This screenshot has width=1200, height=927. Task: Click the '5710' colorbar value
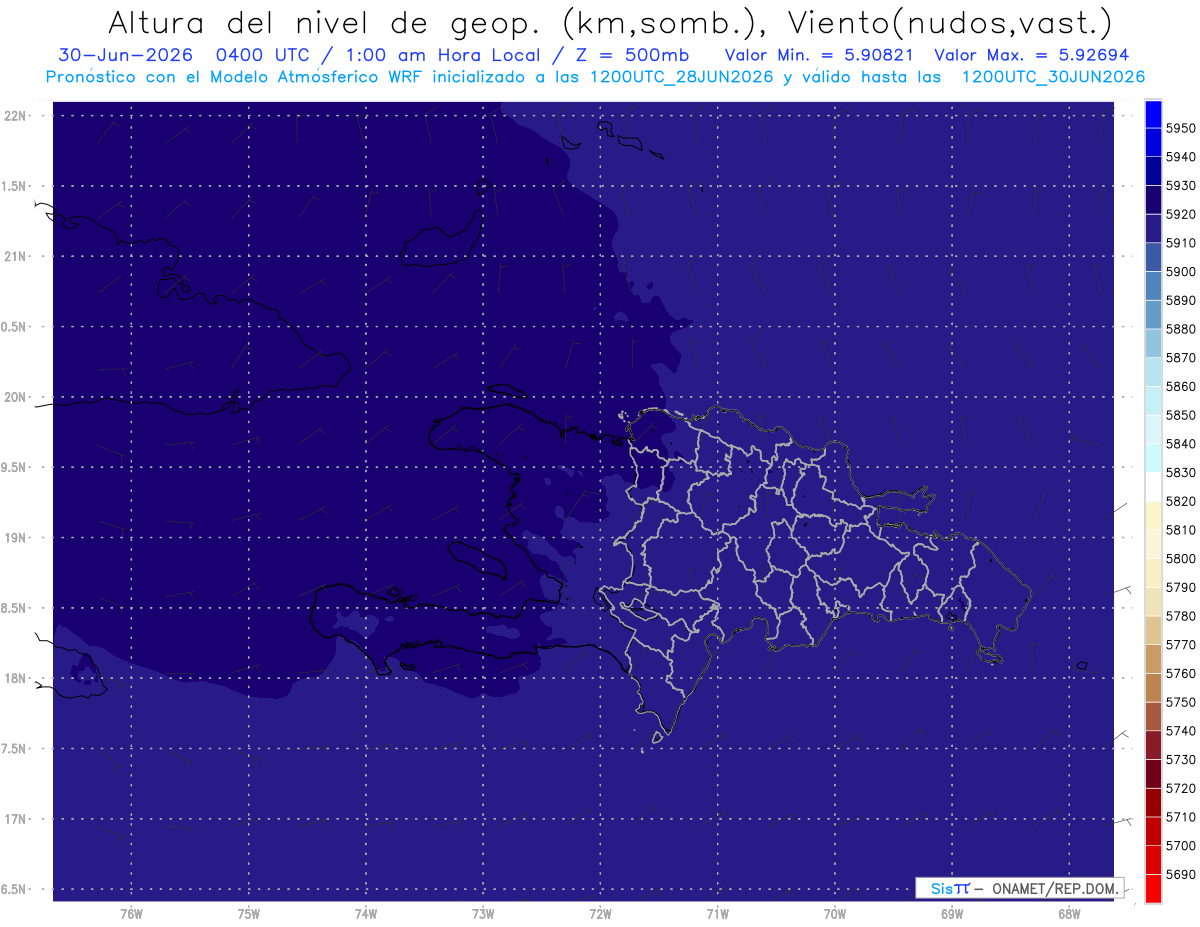pos(1181,817)
